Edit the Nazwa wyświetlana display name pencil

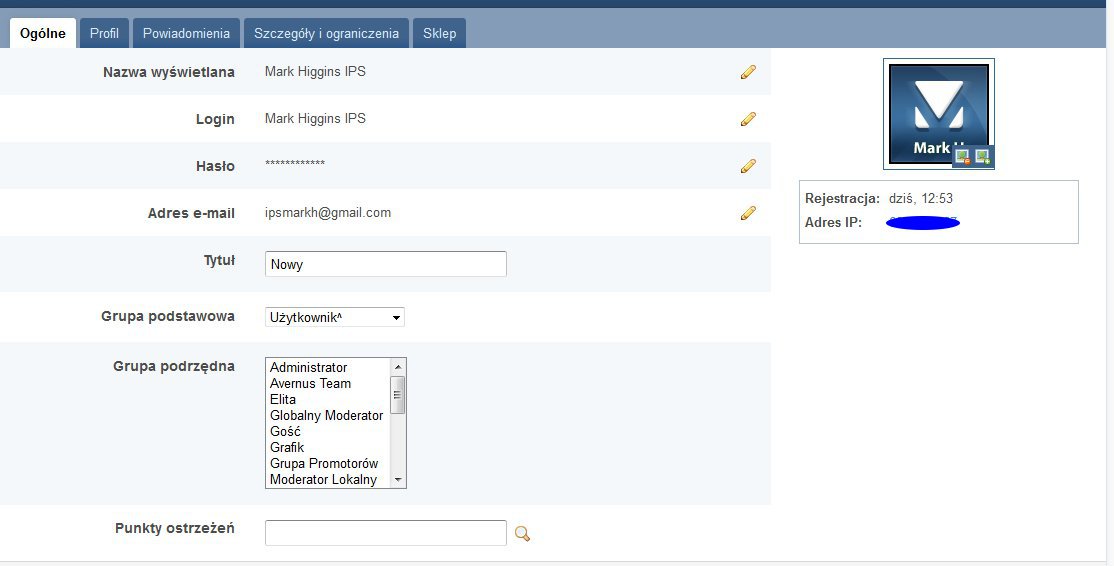pos(748,72)
